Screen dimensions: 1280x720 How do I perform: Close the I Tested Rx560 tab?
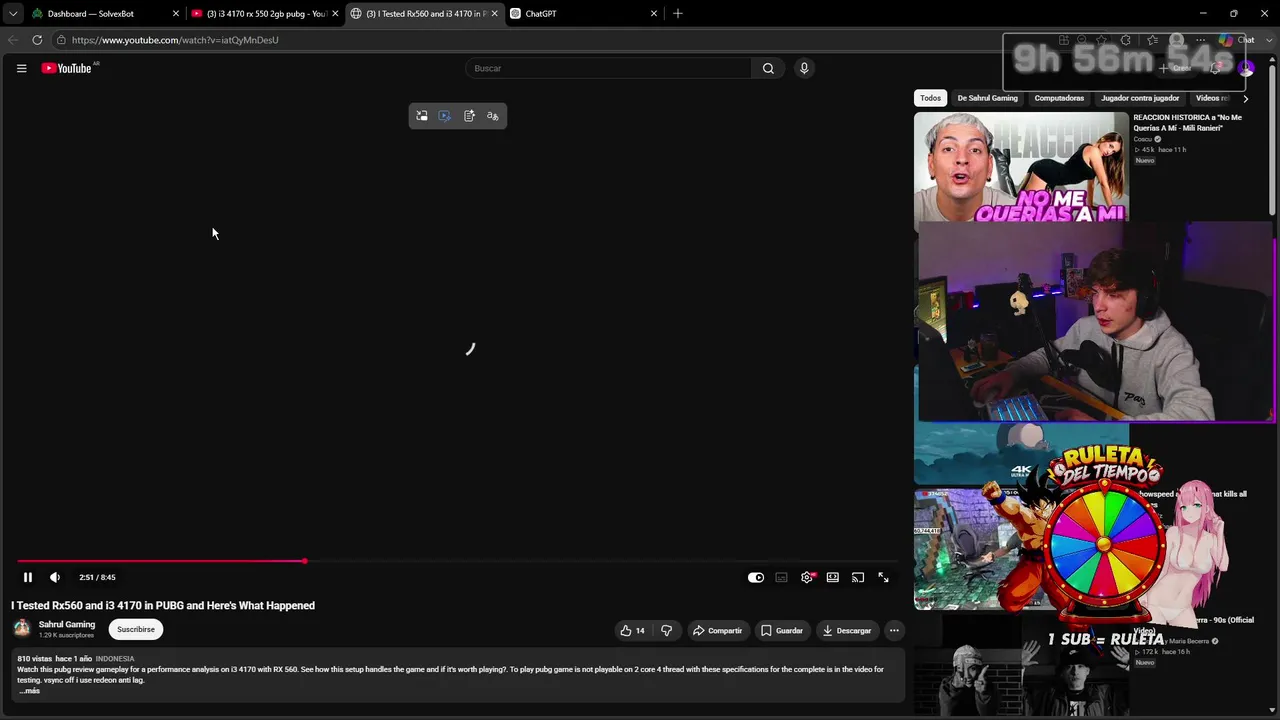[x=494, y=14]
